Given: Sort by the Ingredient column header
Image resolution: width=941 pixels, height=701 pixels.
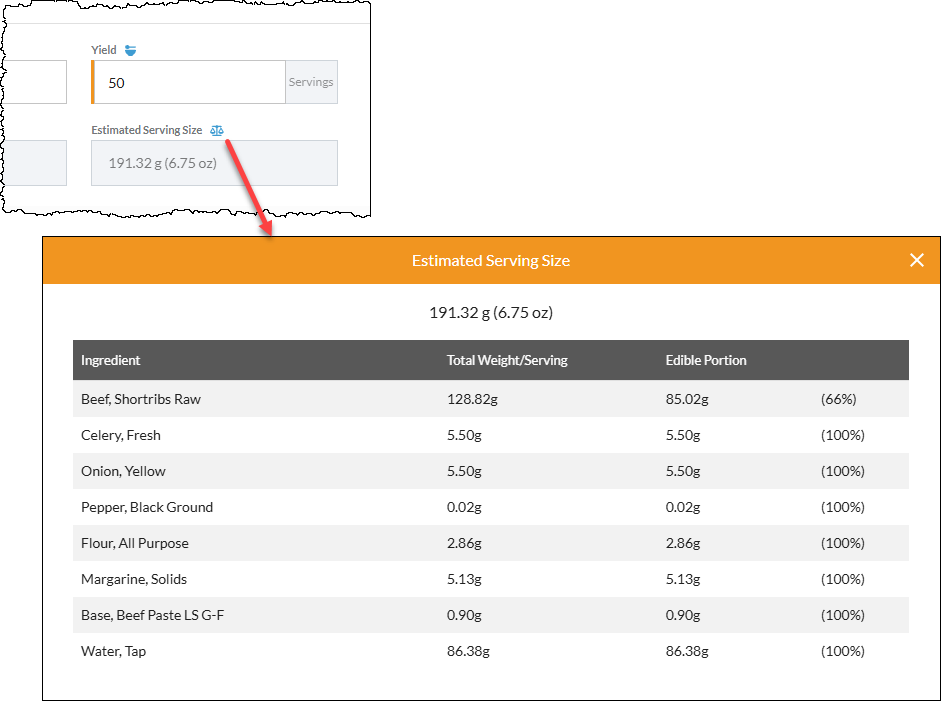Looking at the screenshot, I should (110, 360).
